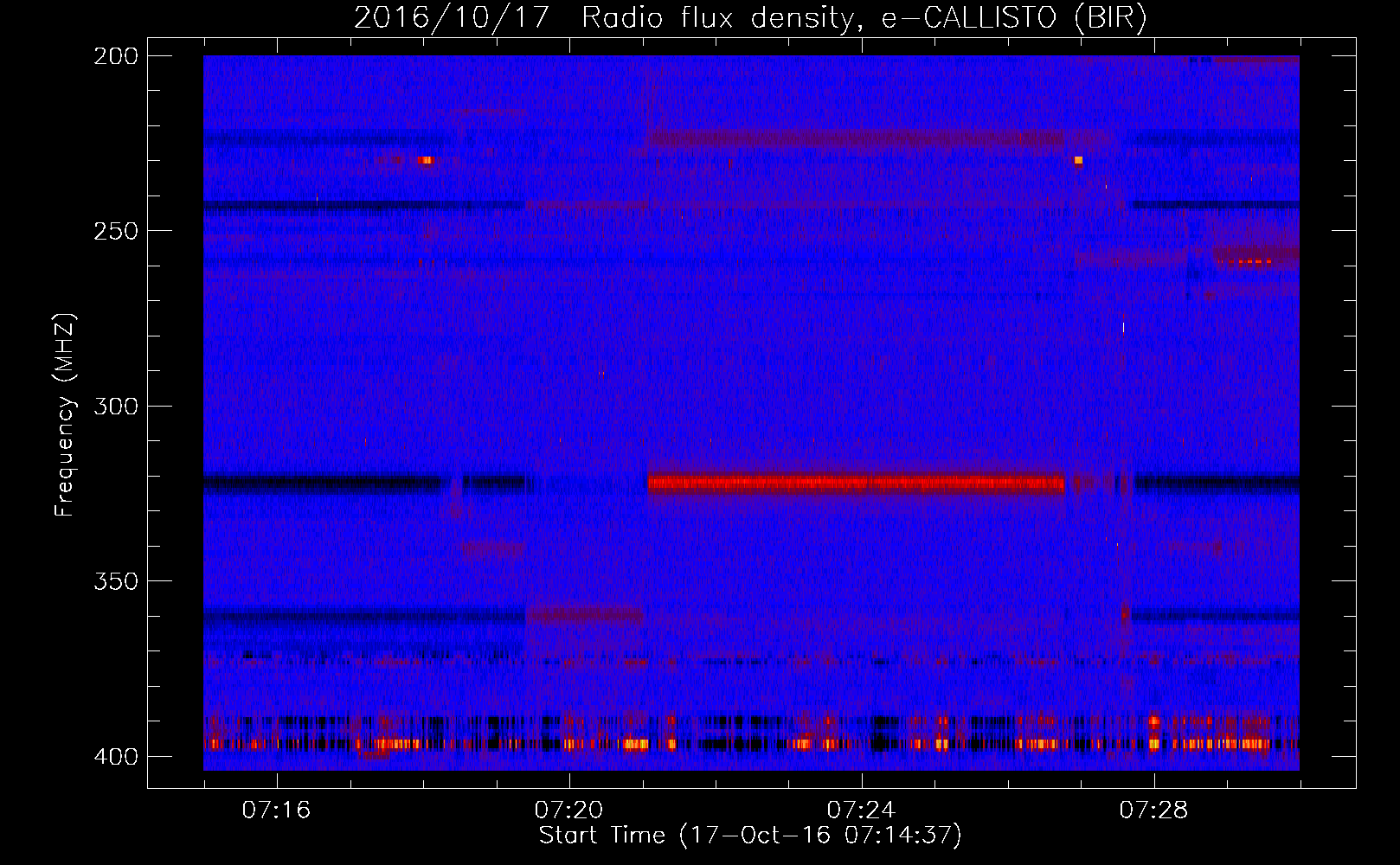Screen dimensions: 1400x865
Task: Click the 350 frequency tick label
Action: (x=116, y=581)
